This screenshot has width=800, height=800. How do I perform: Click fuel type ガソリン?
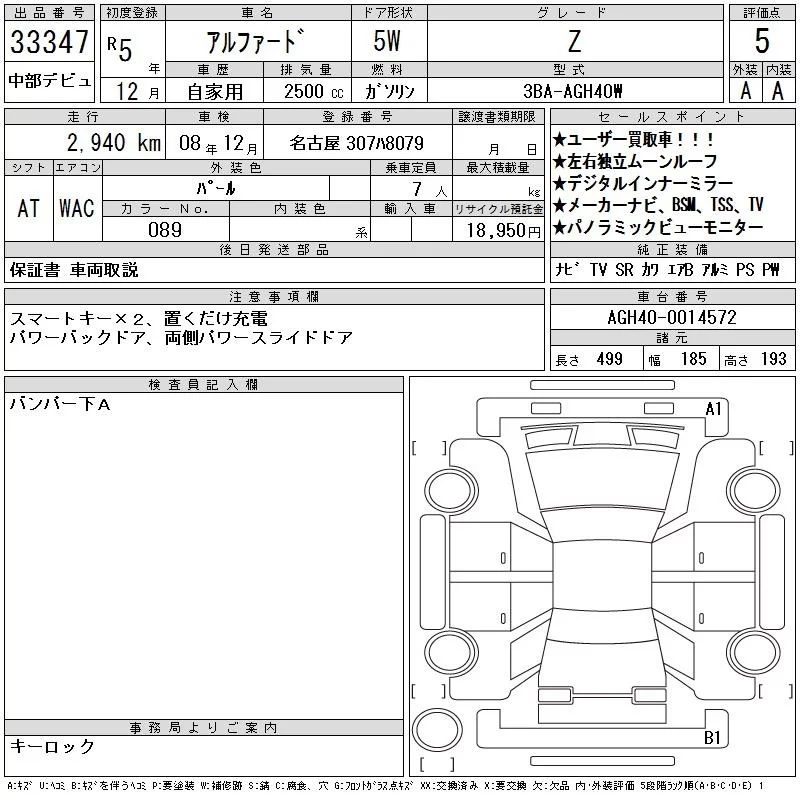[x=389, y=91]
